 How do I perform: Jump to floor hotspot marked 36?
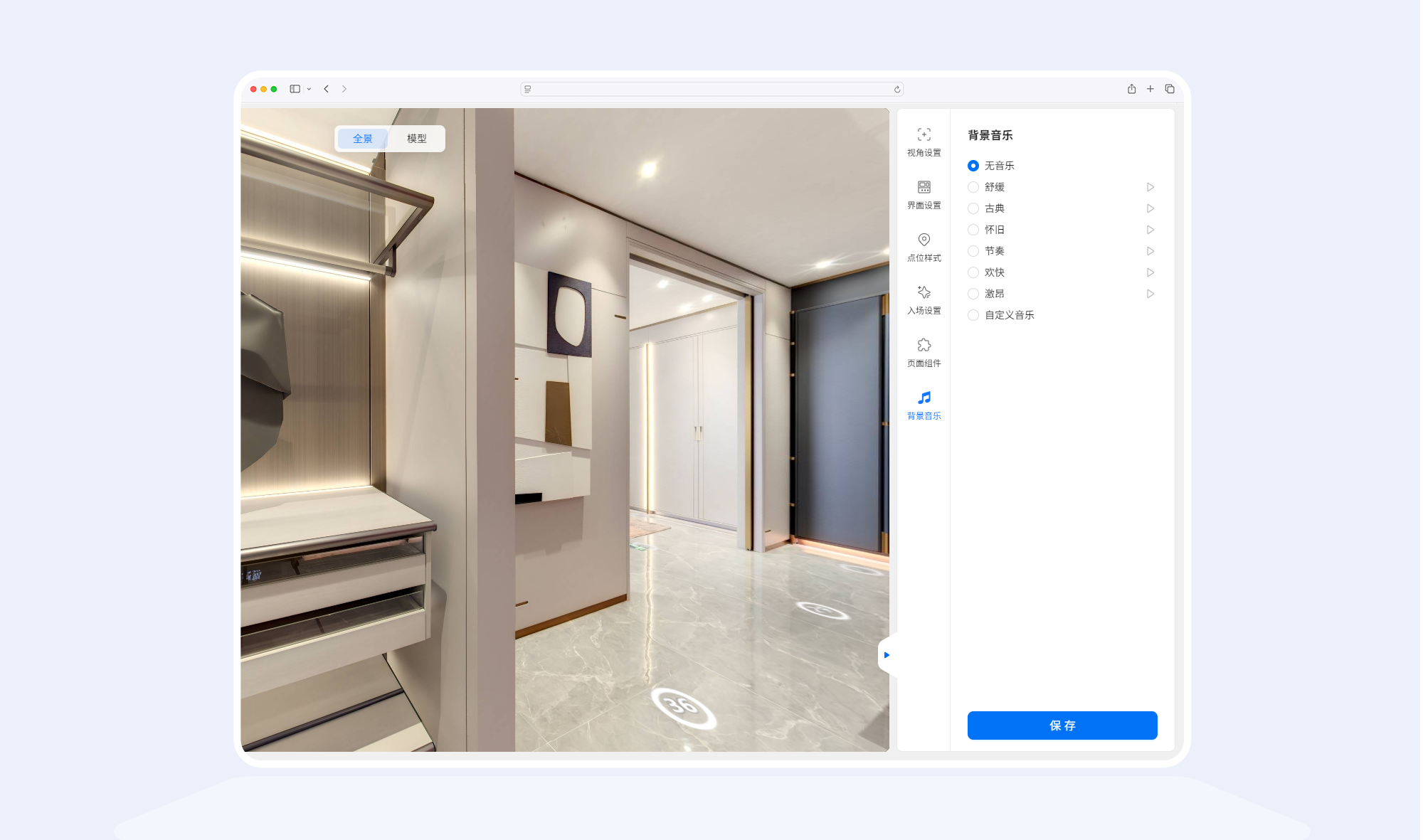[x=683, y=707]
